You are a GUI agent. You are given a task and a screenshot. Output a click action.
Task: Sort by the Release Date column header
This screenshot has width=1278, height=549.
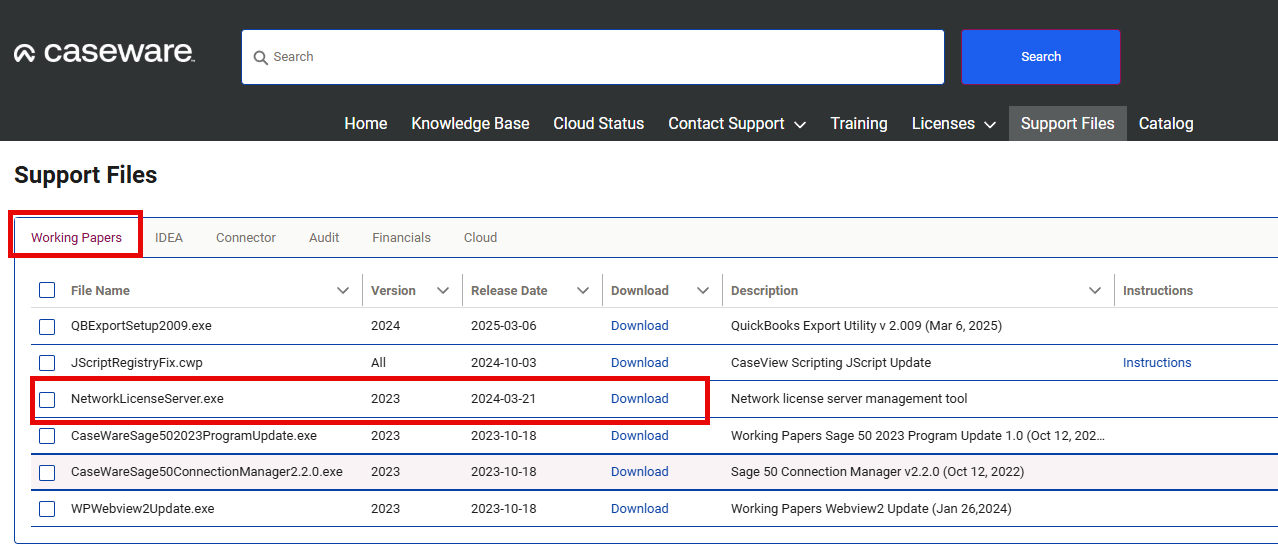point(509,291)
